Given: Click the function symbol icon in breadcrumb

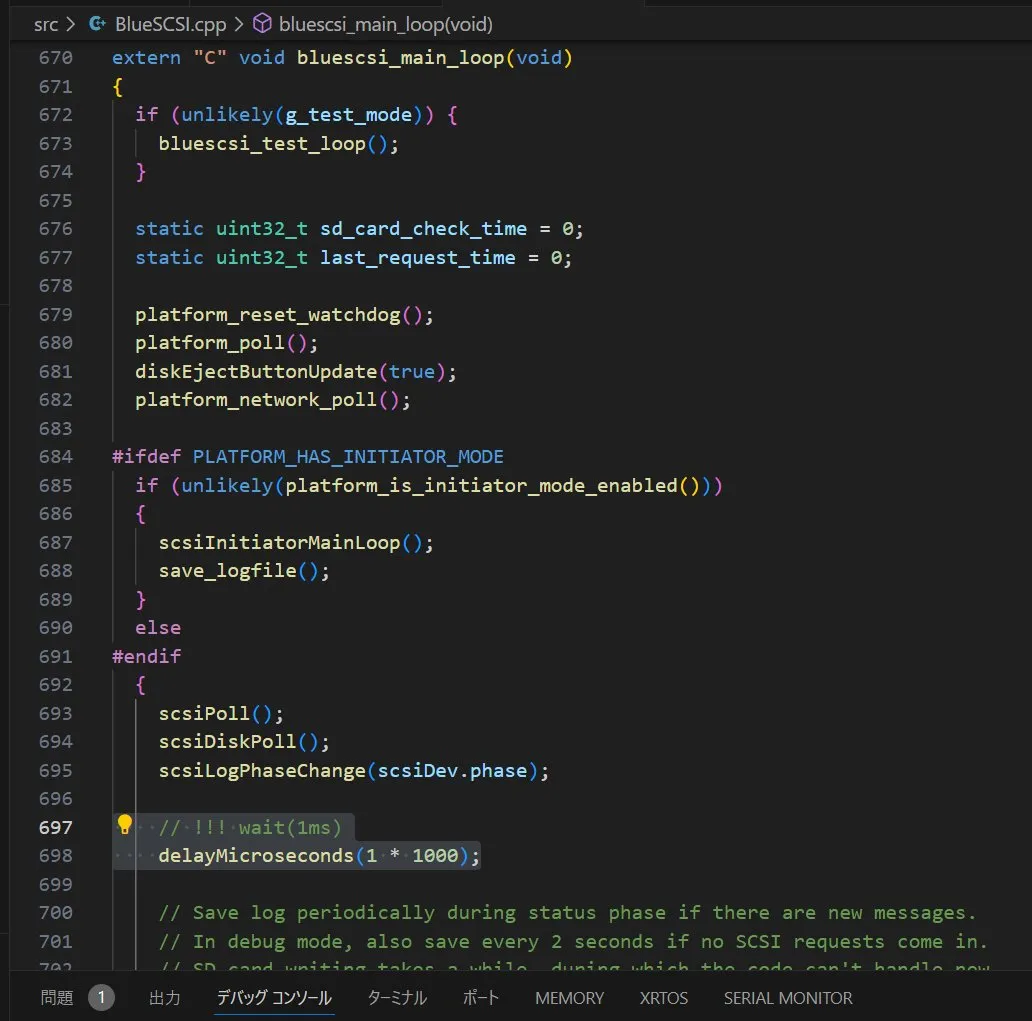Looking at the screenshot, I should 262,24.
